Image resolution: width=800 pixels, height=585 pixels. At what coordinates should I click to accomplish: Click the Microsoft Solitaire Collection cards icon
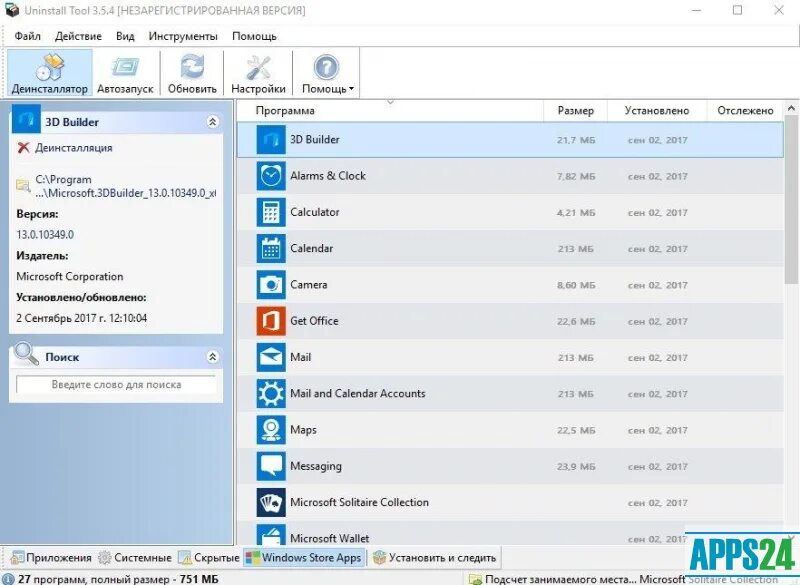coord(270,502)
